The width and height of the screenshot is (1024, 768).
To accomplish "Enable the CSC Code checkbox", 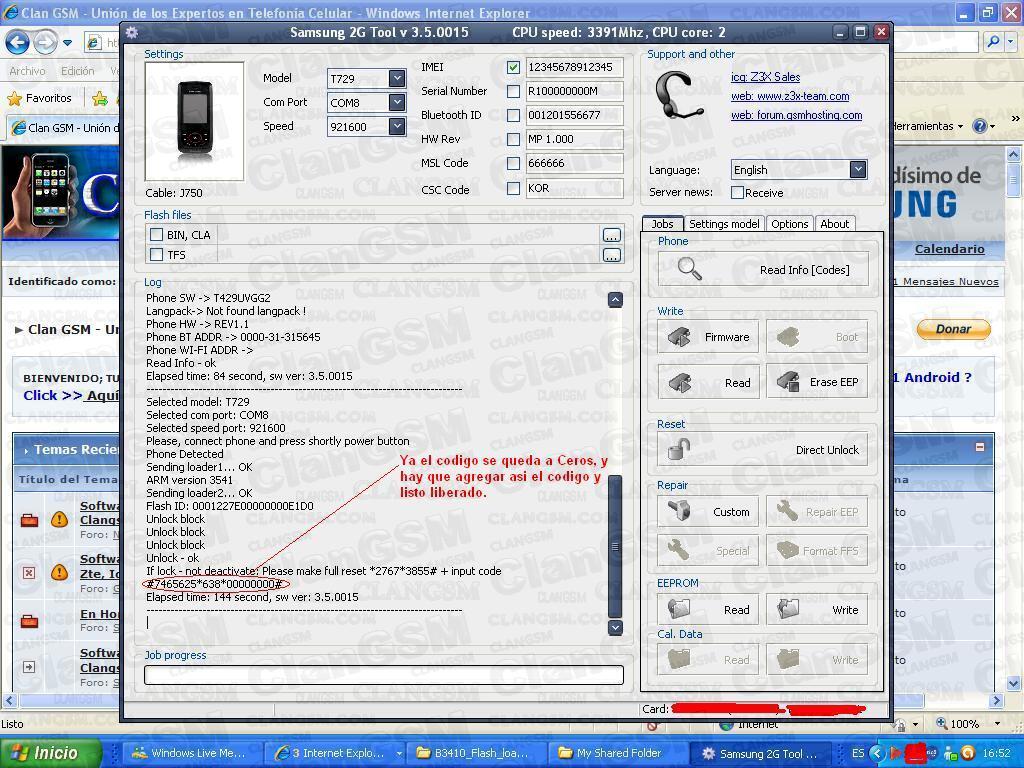I will pyautogui.click(x=513, y=188).
